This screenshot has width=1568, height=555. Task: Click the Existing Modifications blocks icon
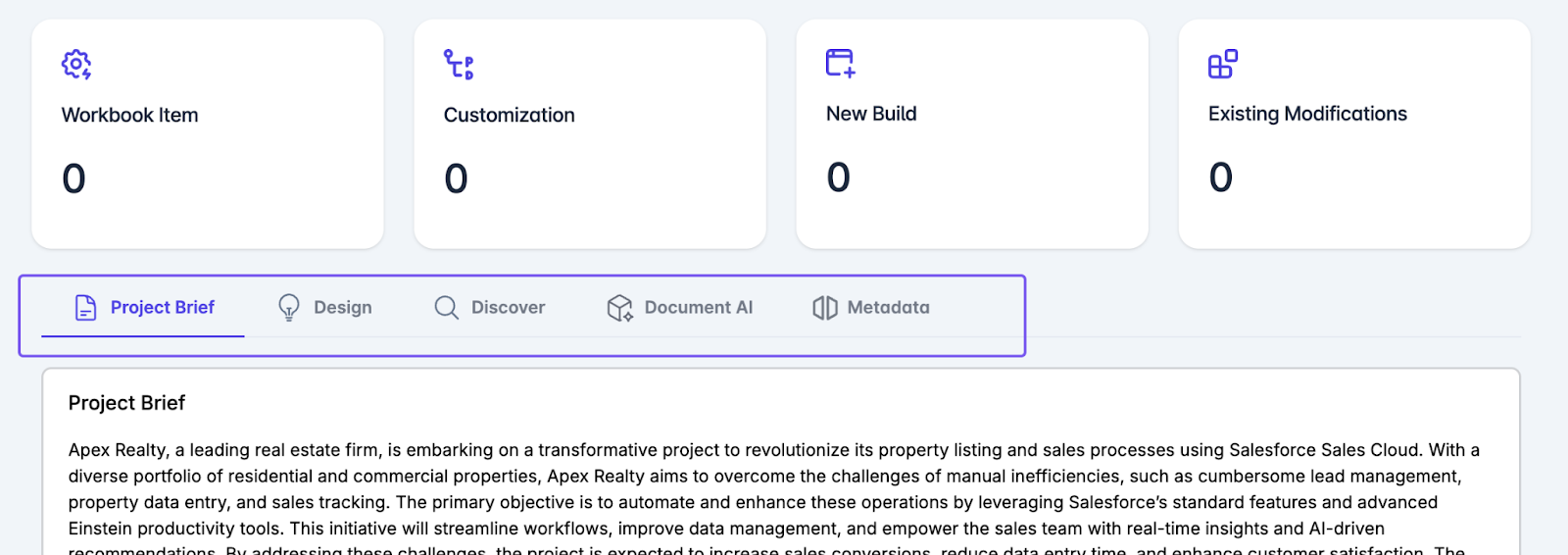1223,64
